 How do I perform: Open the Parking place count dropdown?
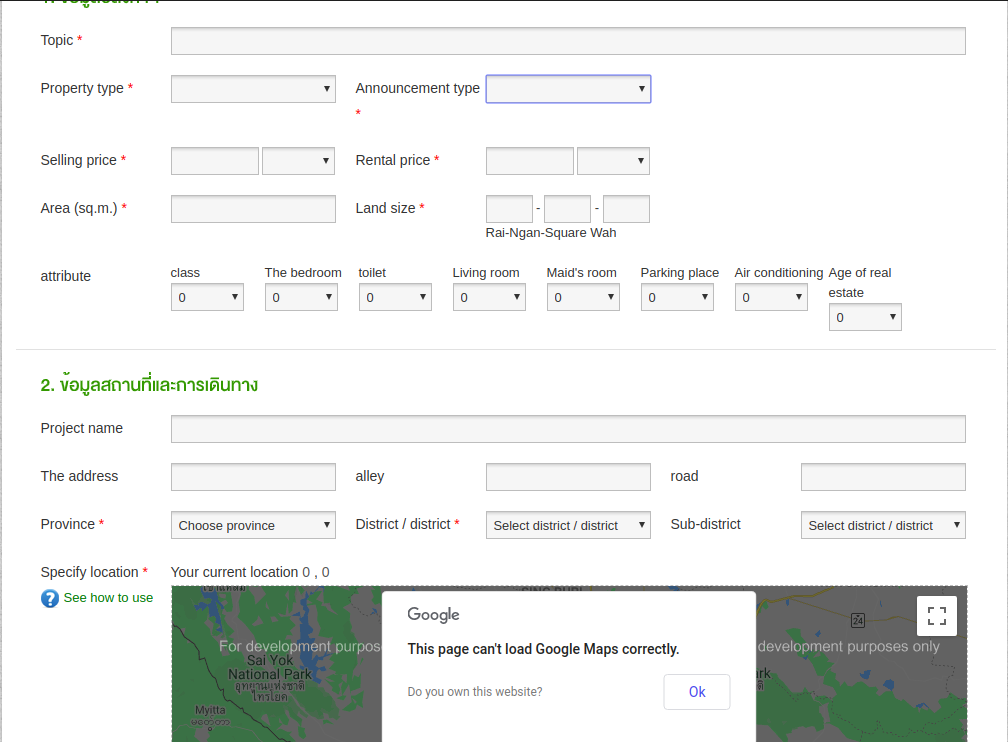point(677,297)
